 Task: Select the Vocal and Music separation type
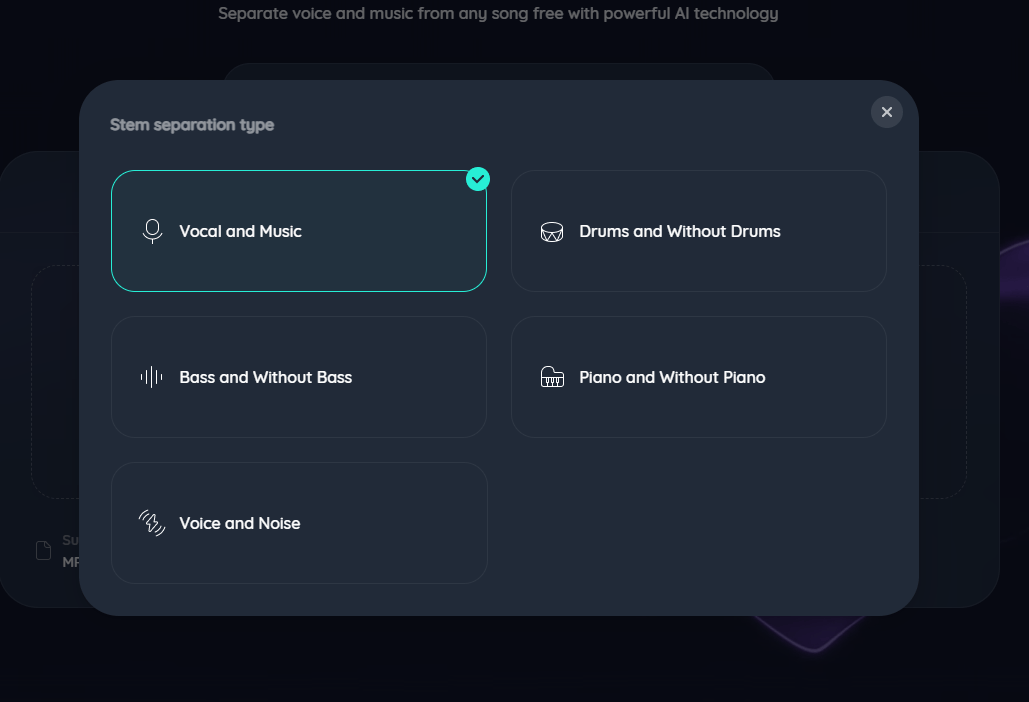[x=299, y=230]
